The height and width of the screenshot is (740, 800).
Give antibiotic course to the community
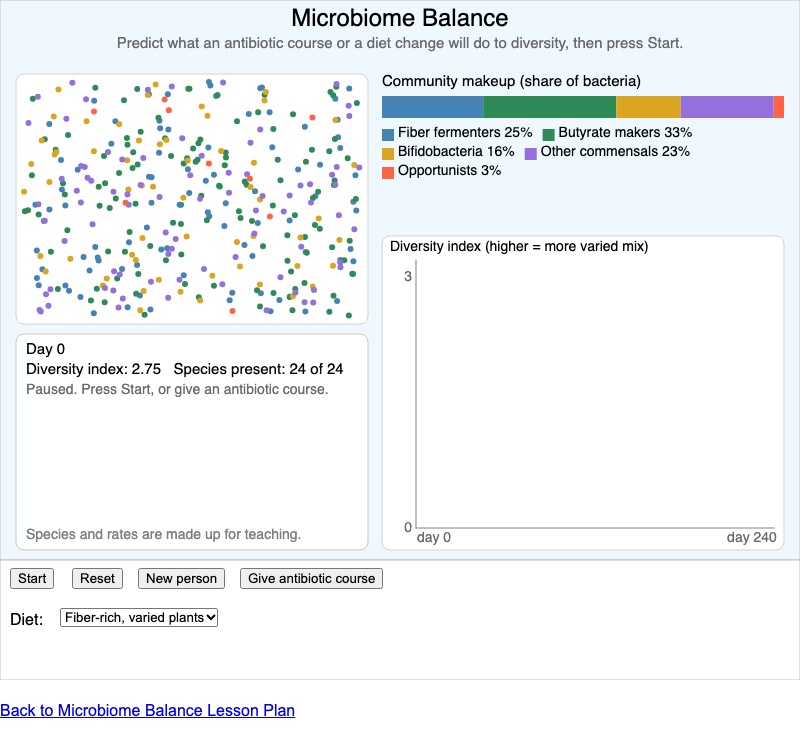point(311,578)
